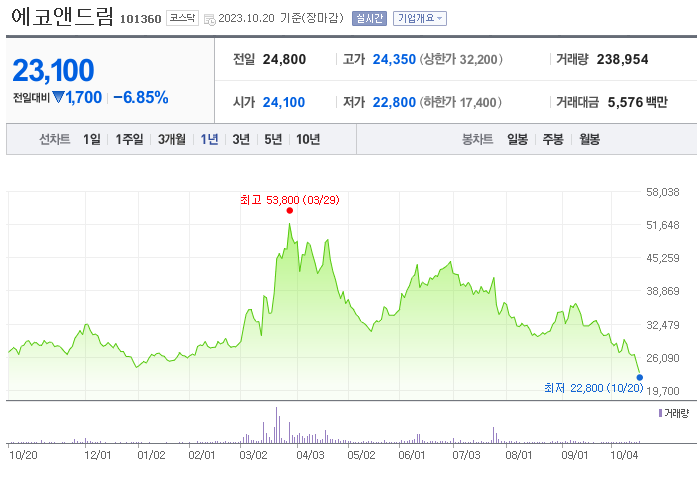Open the 기업개요 dropdown
The height and width of the screenshot is (479, 697).
pos(420,18)
